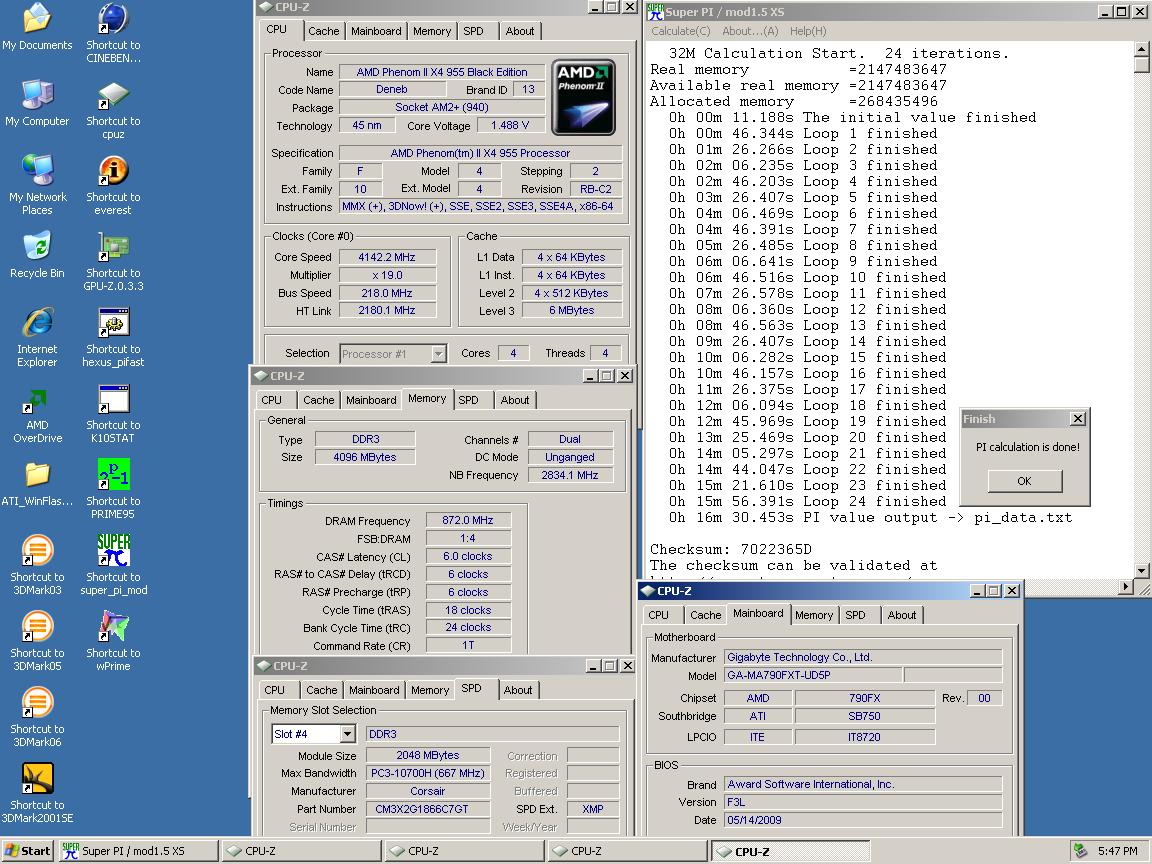Screen dimensions: 1152x864
Task: Open About tab in CPU-Z motherboard window
Action: pos(901,615)
